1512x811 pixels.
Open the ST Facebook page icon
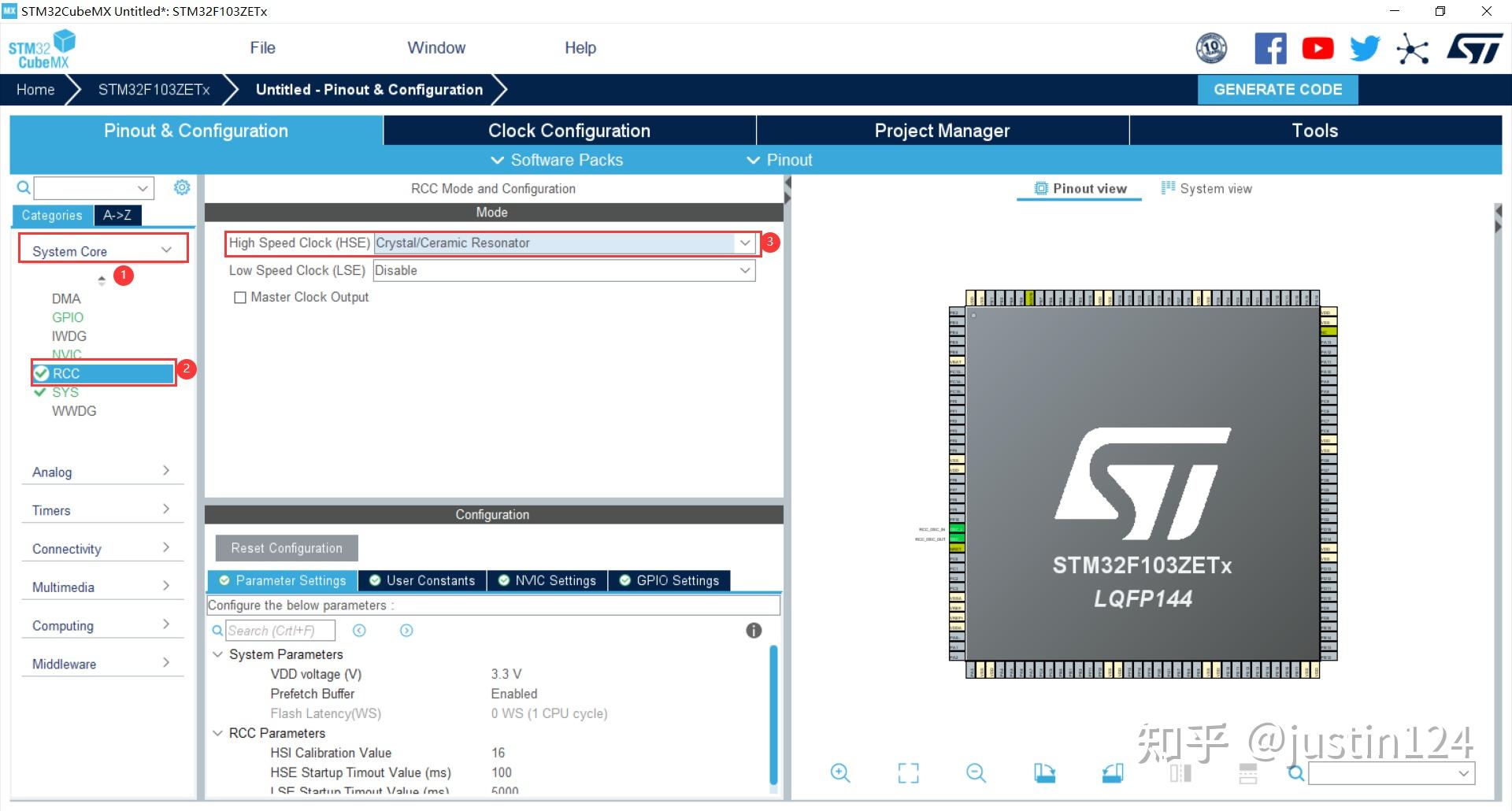(x=1270, y=49)
